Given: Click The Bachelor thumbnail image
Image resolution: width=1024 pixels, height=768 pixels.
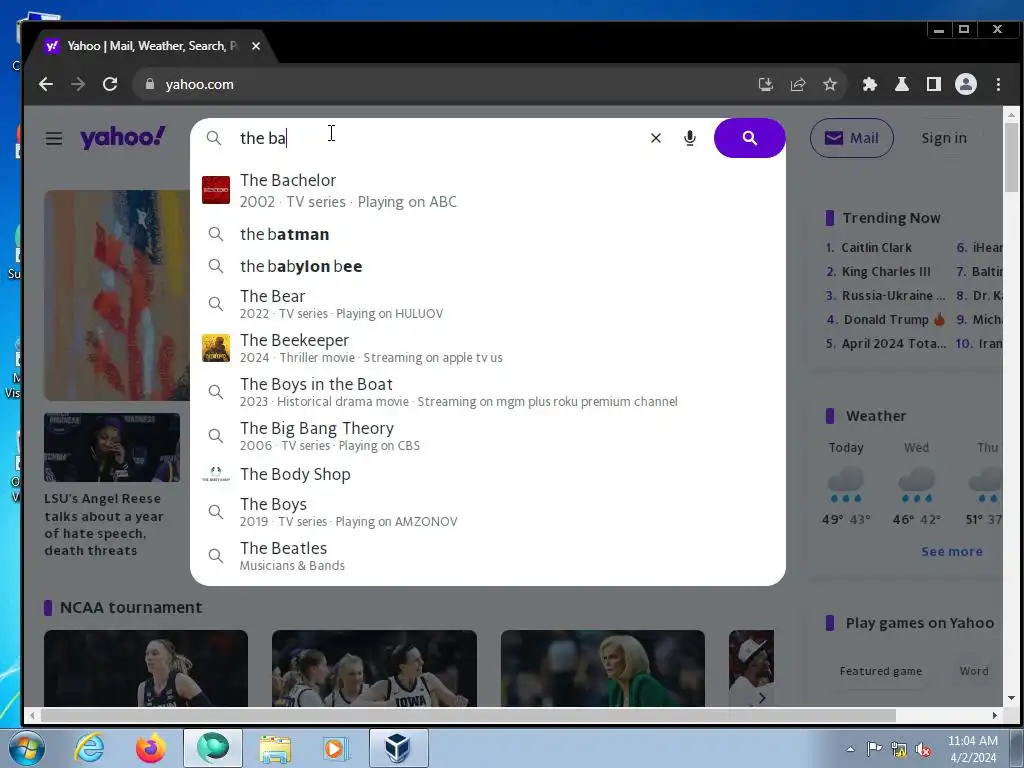Looking at the screenshot, I should tap(216, 190).
